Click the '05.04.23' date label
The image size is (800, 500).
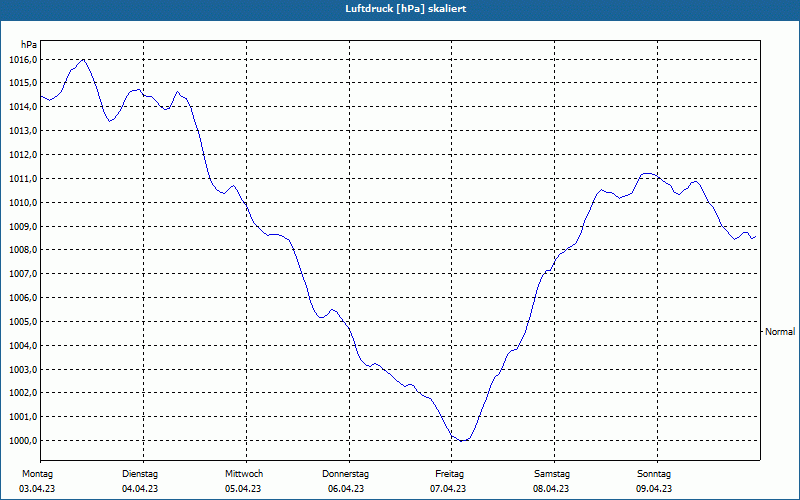point(243,489)
